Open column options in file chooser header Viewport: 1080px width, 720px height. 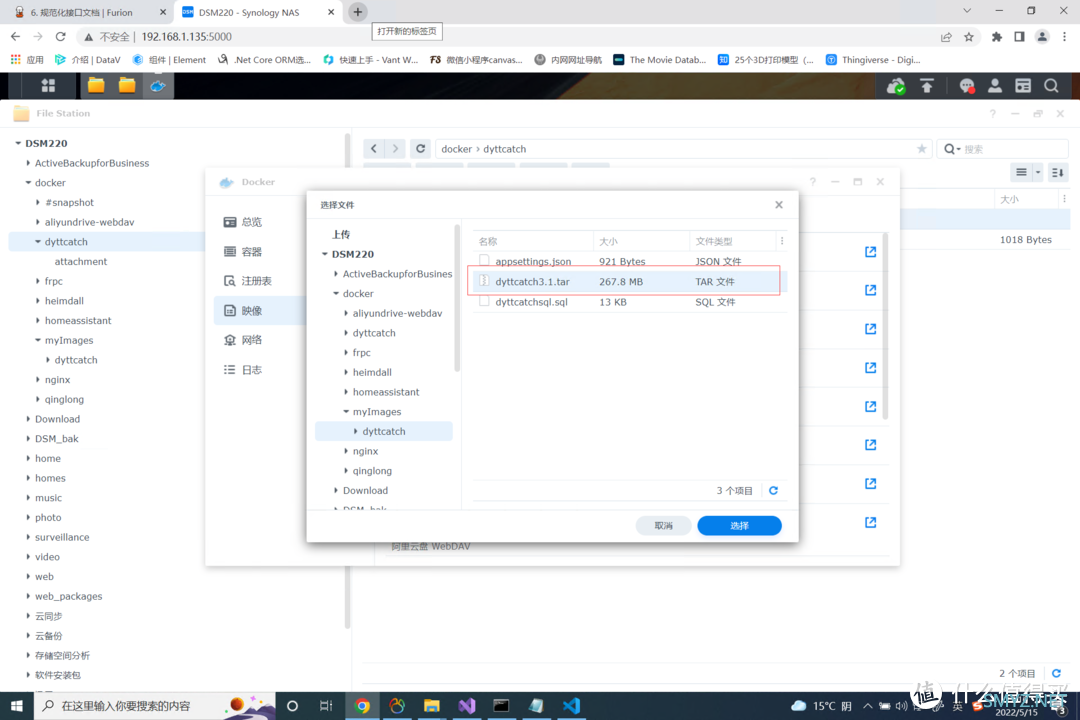coord(782,241)
